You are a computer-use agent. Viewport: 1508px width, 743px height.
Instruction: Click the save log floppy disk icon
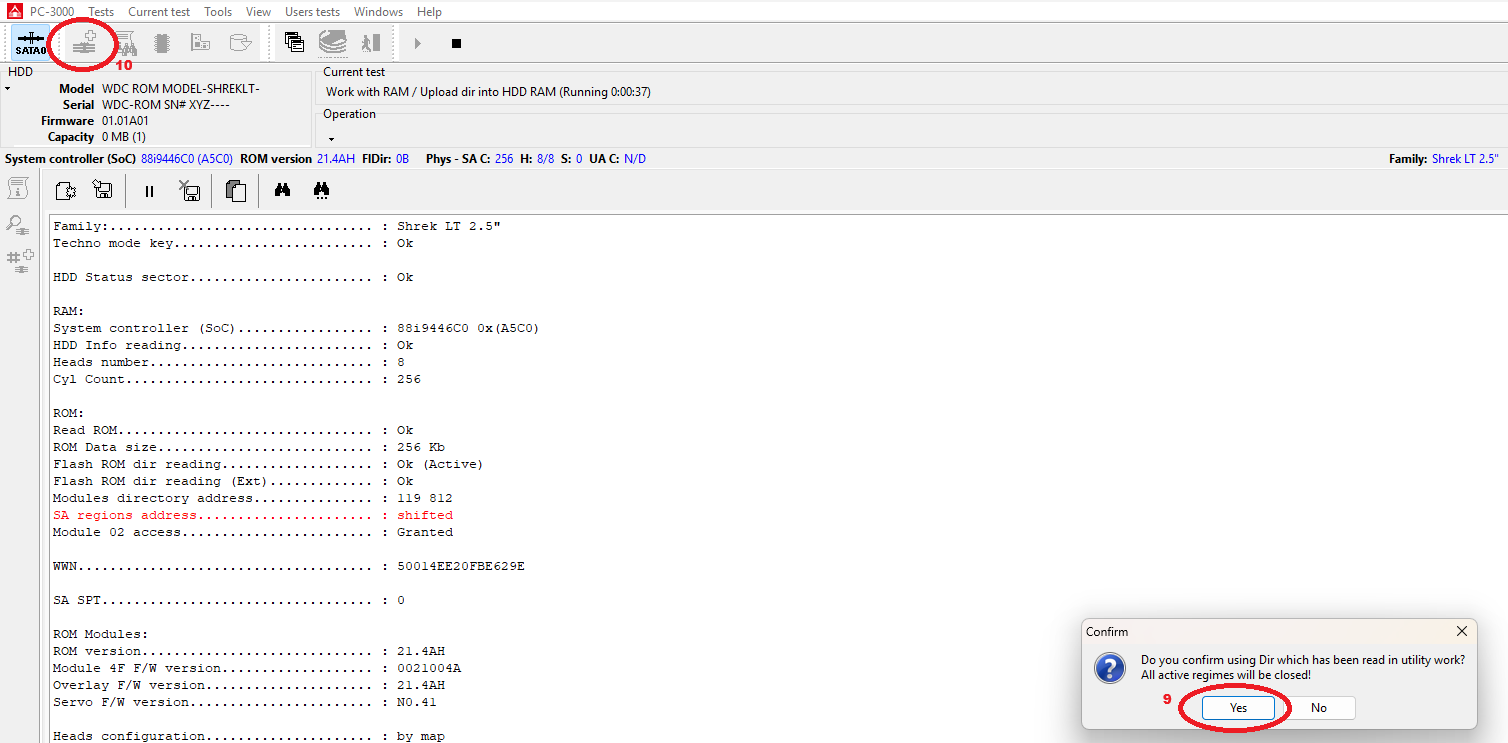[102, 191]
